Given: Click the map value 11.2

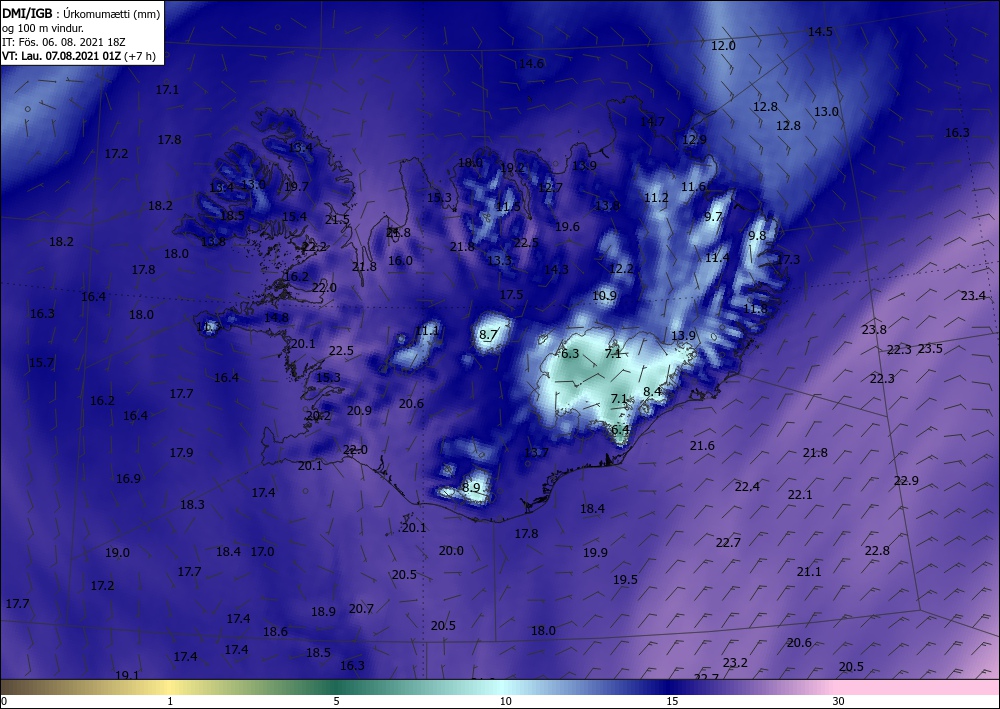Looking at the screenshot, I should pyautogui.click(x=656, y=198).
